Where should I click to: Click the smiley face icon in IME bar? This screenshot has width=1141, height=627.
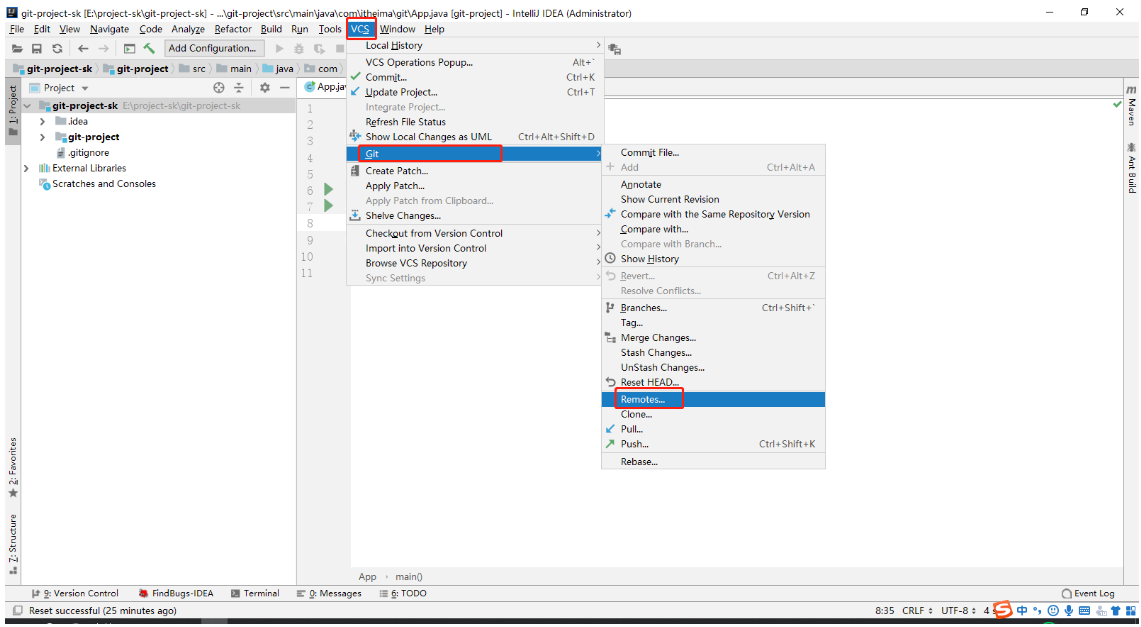[x=1053, y=610]
